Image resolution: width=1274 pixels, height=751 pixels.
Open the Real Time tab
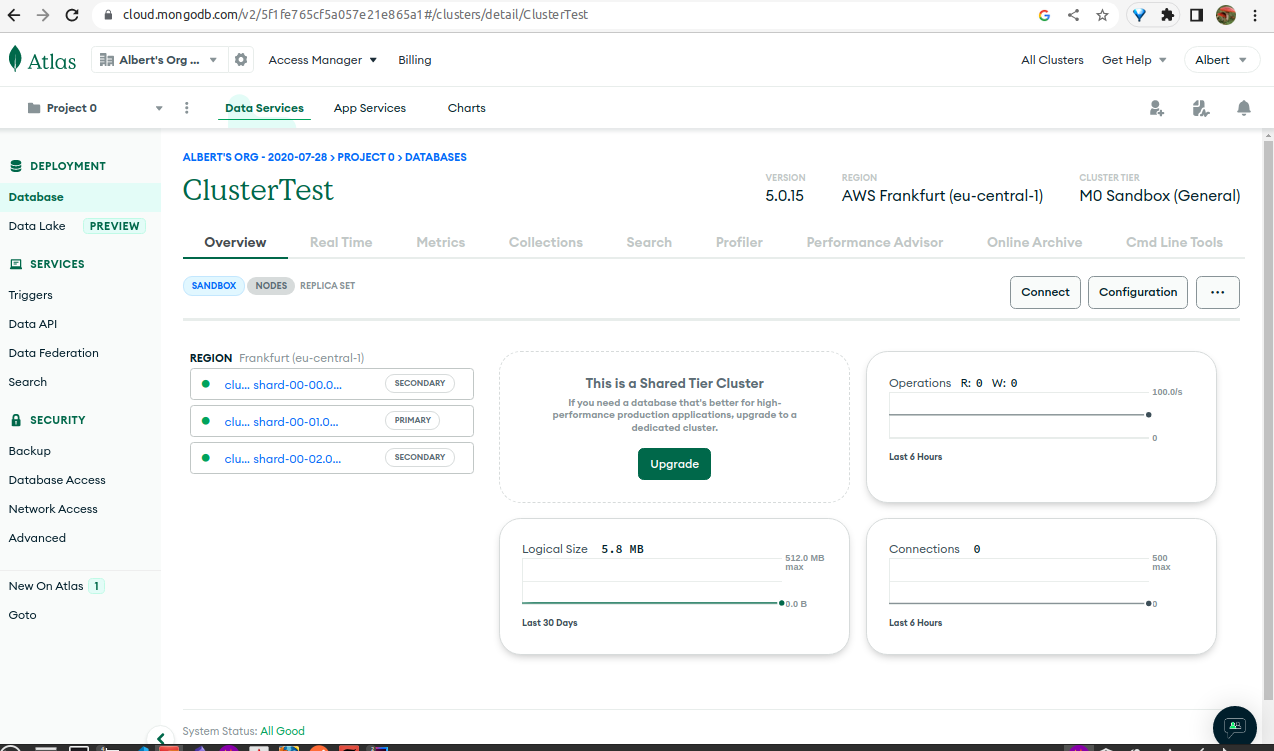point(341,242)
